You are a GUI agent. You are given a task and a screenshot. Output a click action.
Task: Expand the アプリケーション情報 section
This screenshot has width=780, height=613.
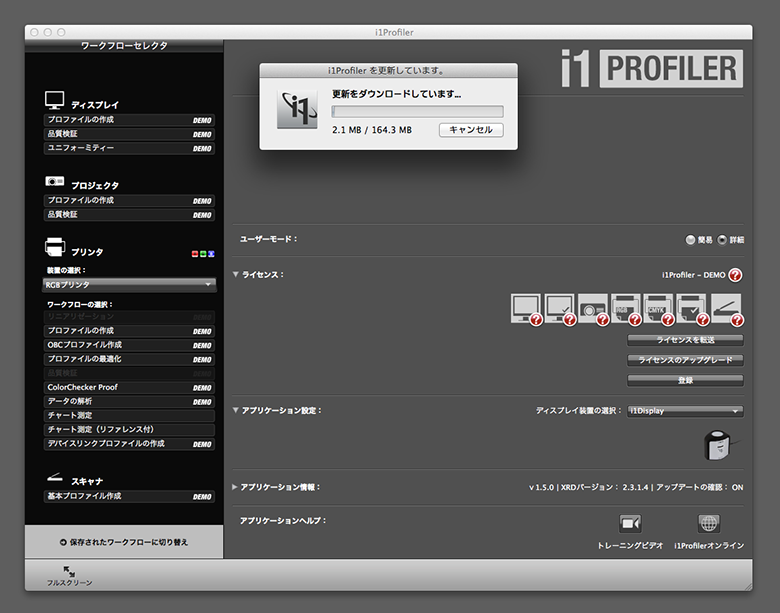236,487
